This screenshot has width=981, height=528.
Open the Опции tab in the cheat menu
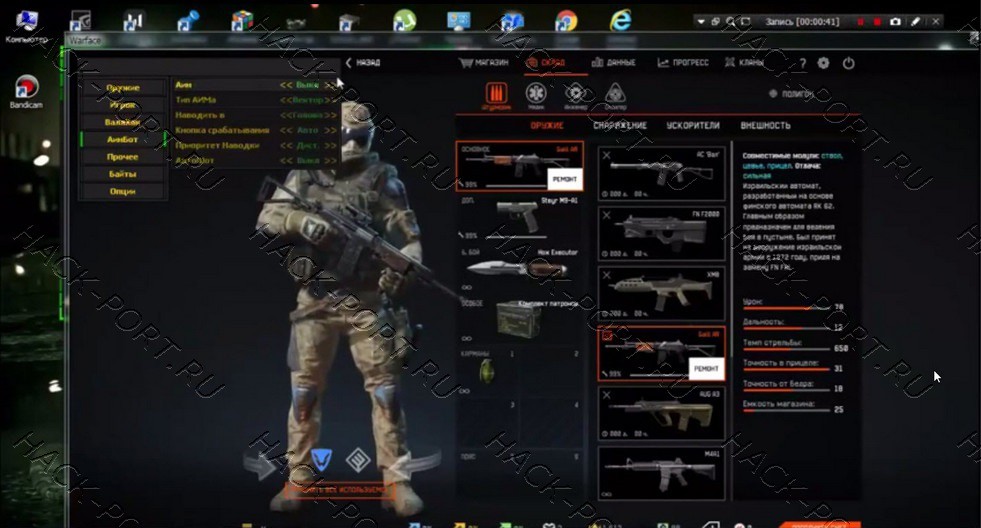click(123, 191)
